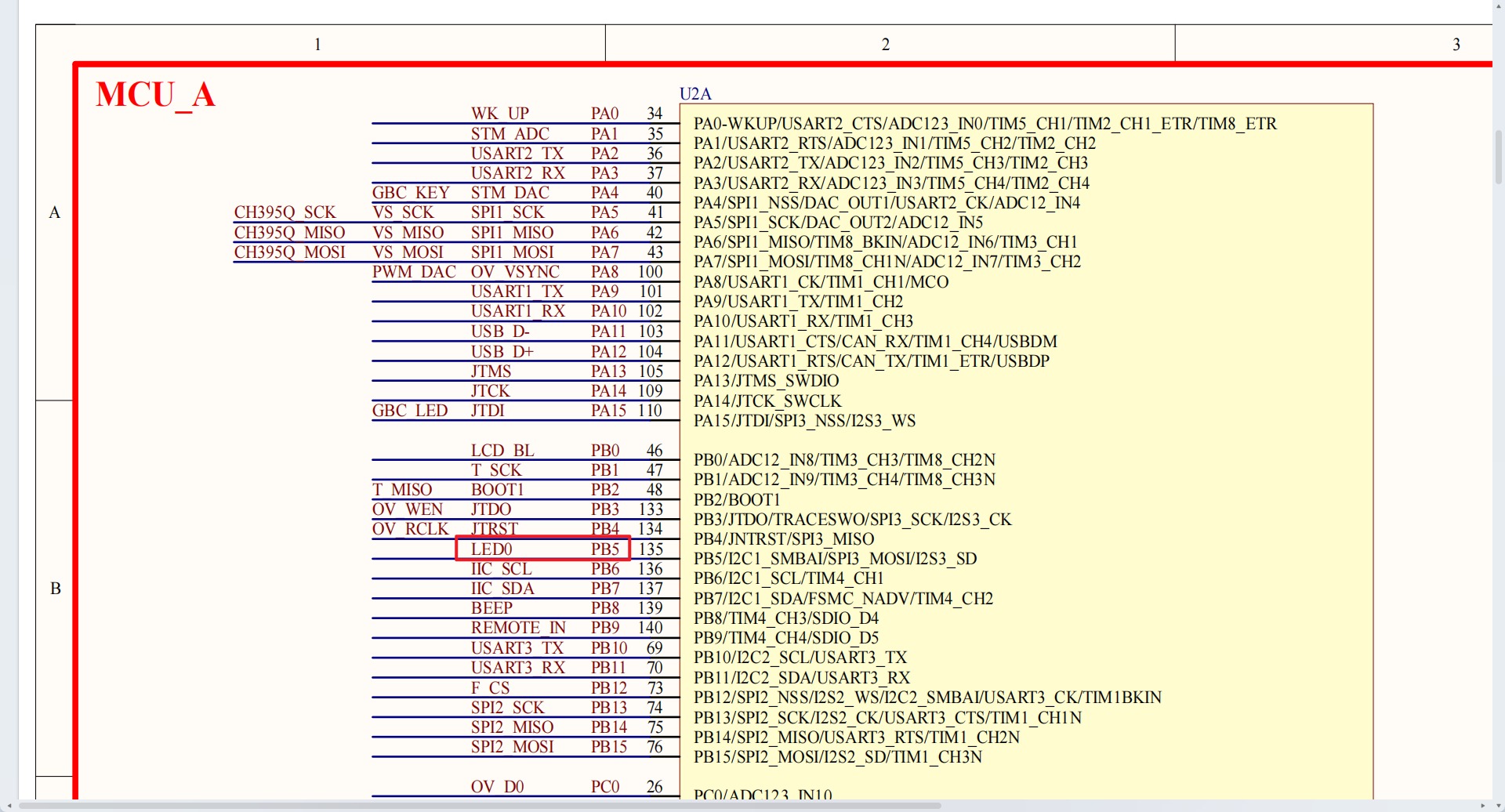Click the SPI2_MISO net label
Image resolution: width=1505 pixels, height=812 pixels.
[513, 727]
